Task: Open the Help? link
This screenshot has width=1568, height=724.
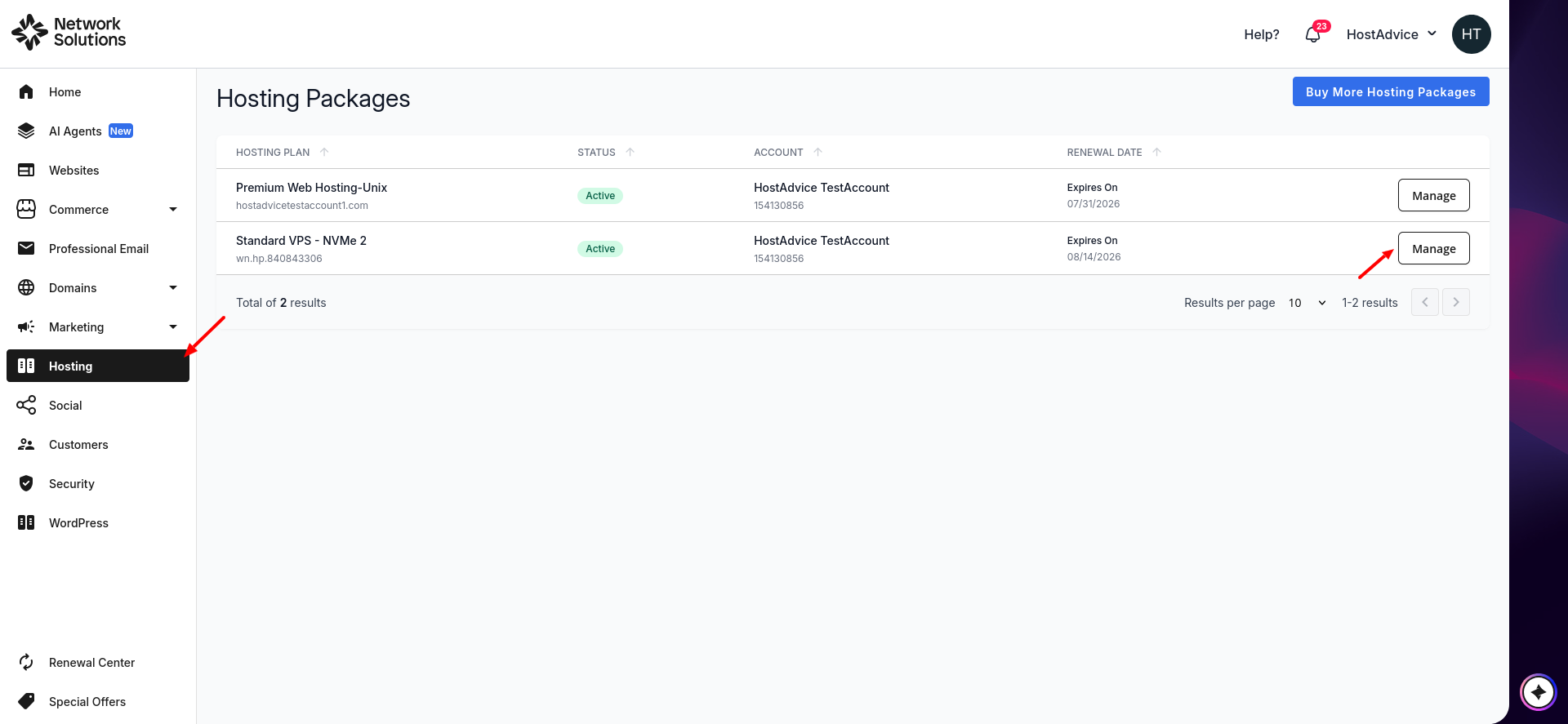Action: 1262,34
